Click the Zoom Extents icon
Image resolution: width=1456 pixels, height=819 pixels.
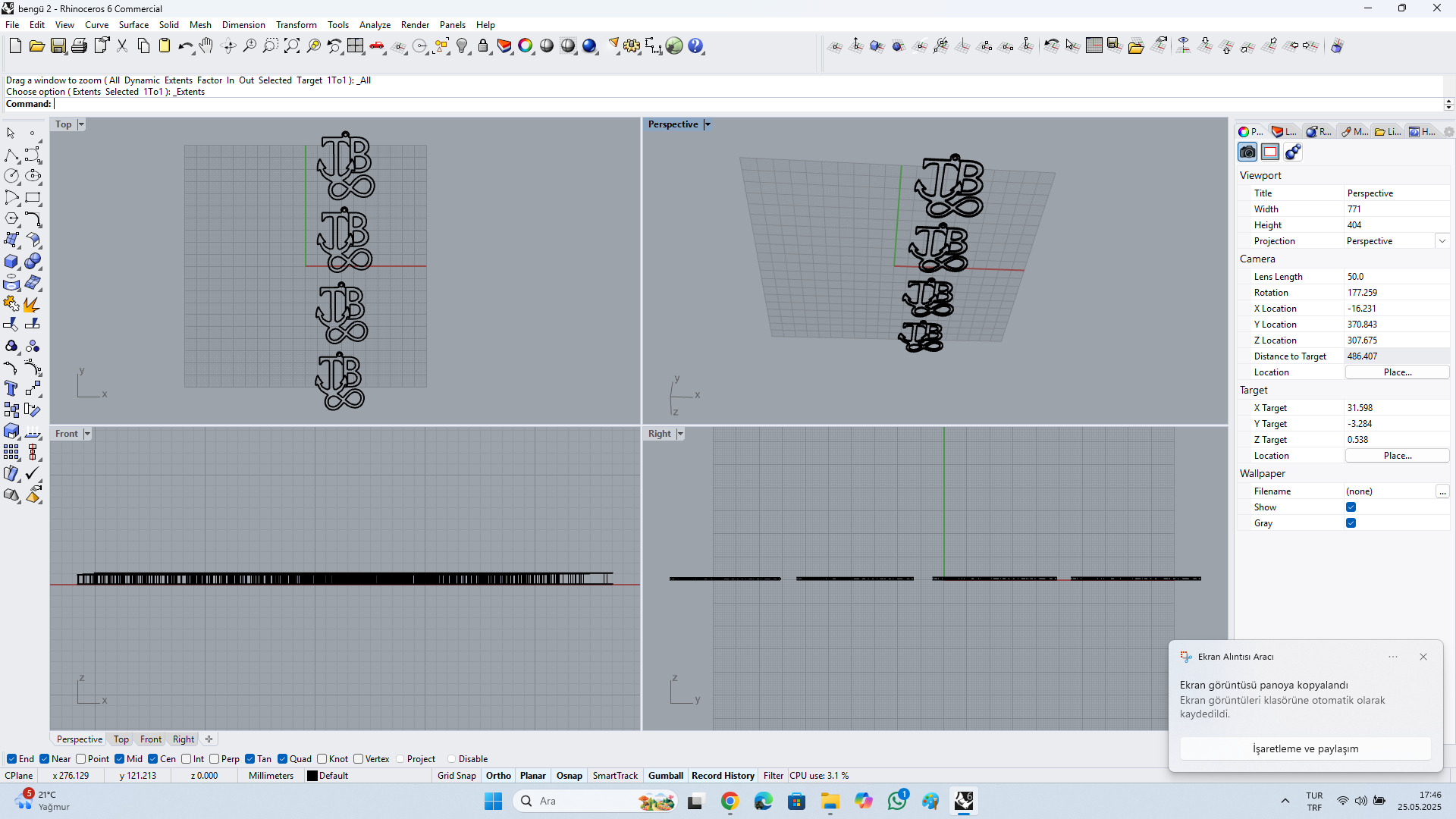point(292,46)
